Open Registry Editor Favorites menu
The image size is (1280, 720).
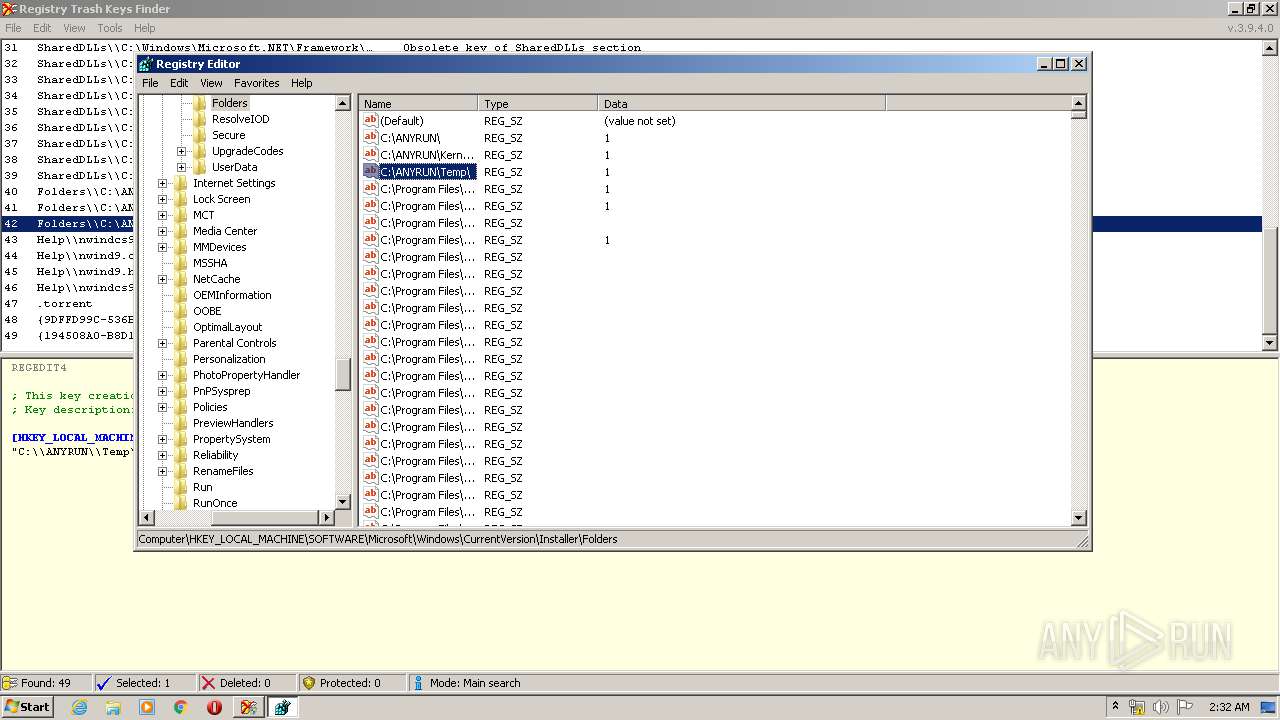click(x=257, y=83)
